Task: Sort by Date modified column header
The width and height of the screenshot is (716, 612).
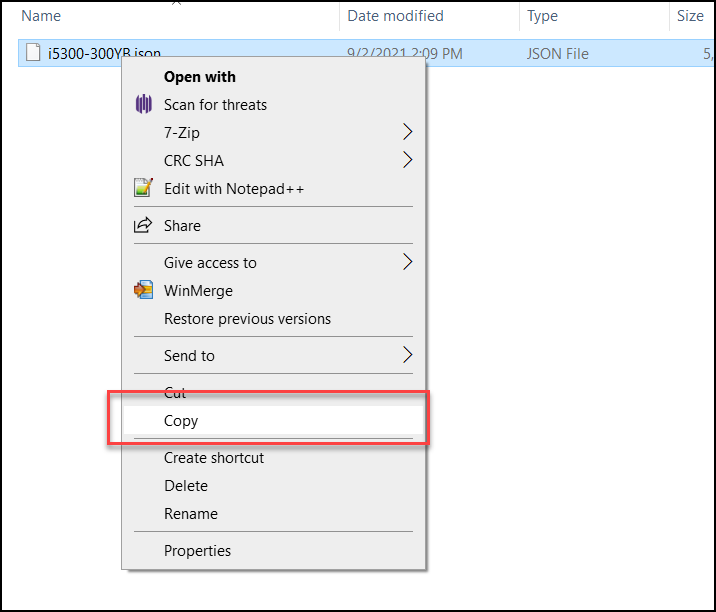Action: click(x=396, y=16)
